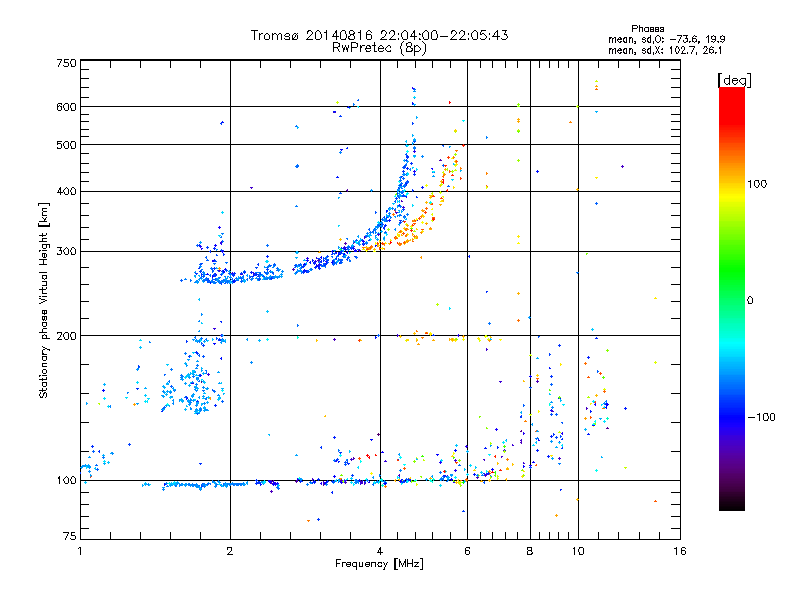Click the '0' color bar tick label
800x600 pixels.
(750, 301)
